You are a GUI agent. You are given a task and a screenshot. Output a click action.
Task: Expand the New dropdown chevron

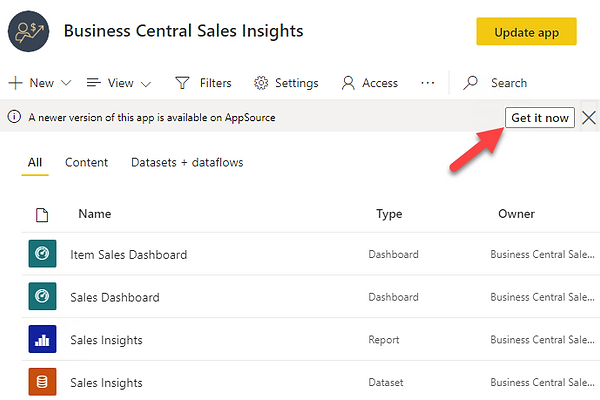click(x=66, y=83)
